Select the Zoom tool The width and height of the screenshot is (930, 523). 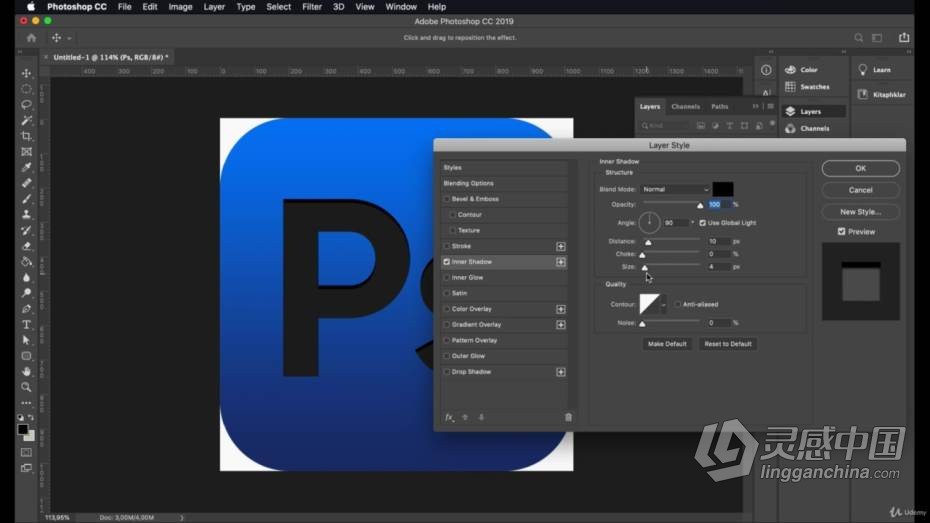point(26,387)
